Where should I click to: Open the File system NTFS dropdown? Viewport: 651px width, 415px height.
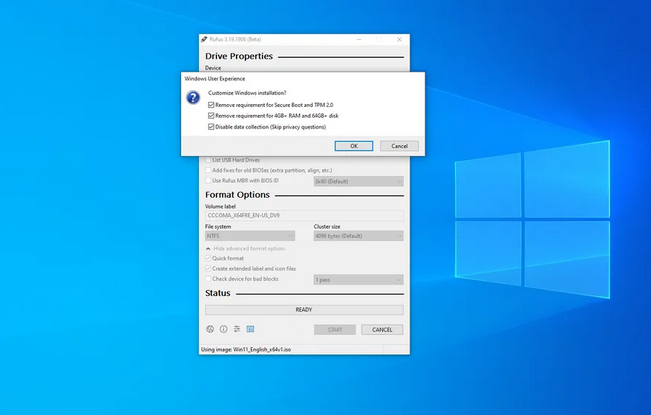tap(254, 236)
